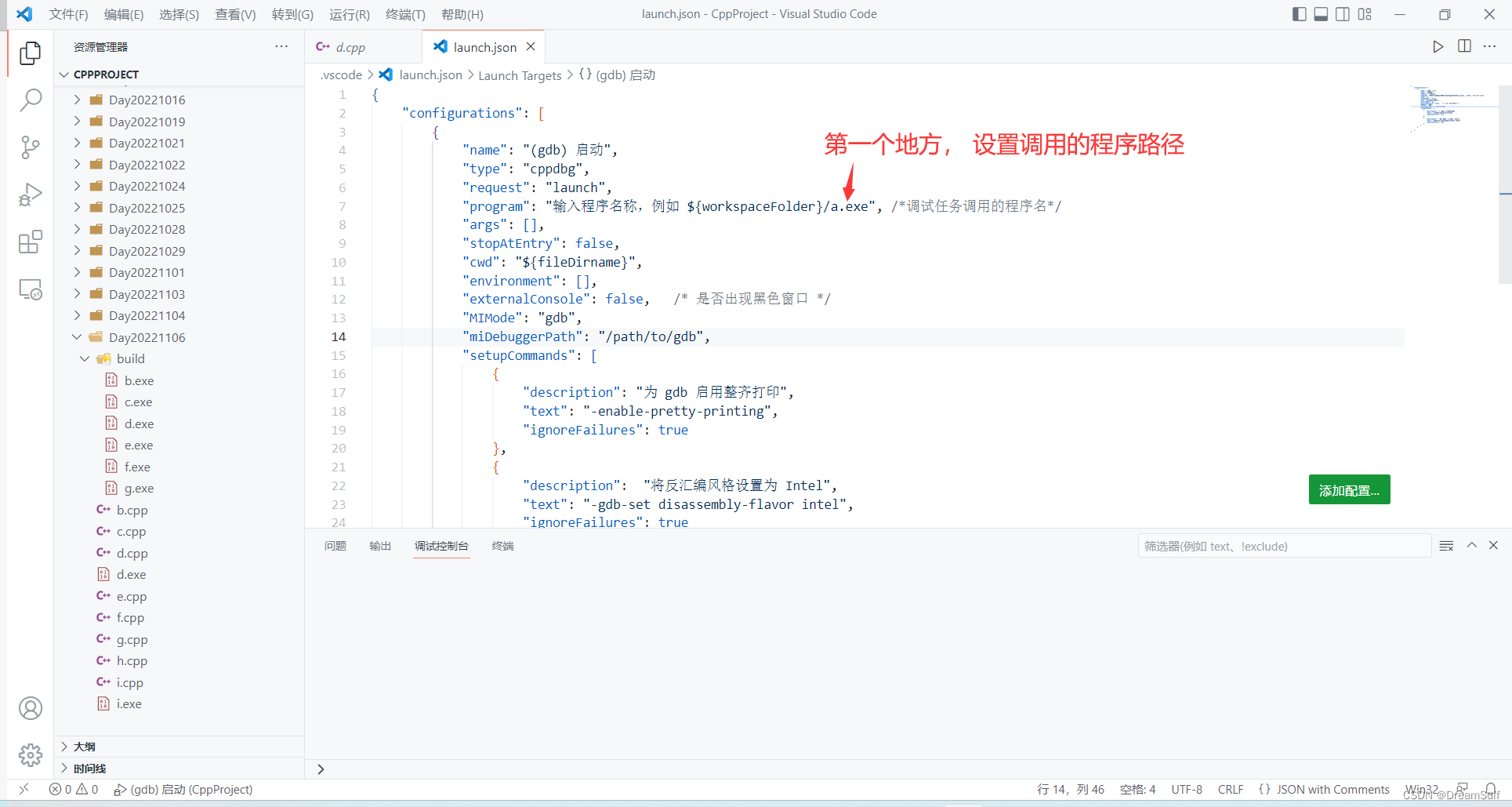Open Customize Layout icon
The height and width of the screenshot is (807, 1512).
(x=1365, y=14)
